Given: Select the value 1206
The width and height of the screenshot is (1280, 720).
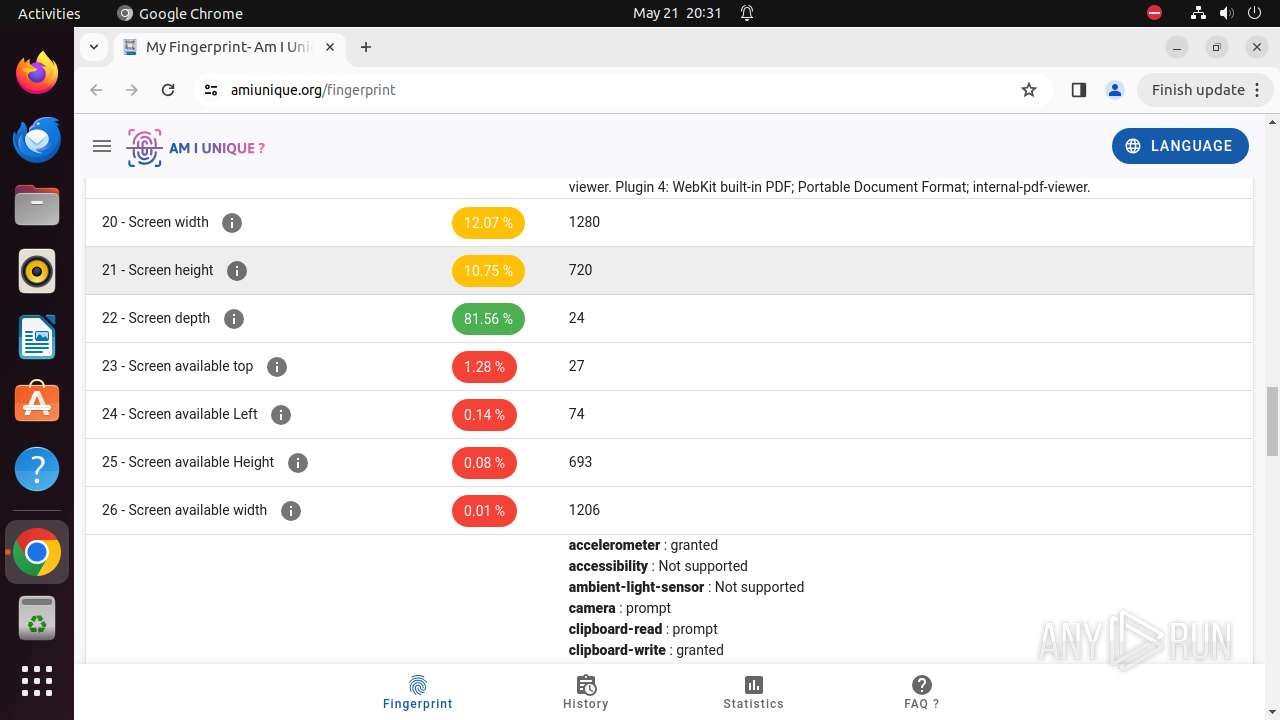Looking at the screenshot, I should (x=584, y=510).
